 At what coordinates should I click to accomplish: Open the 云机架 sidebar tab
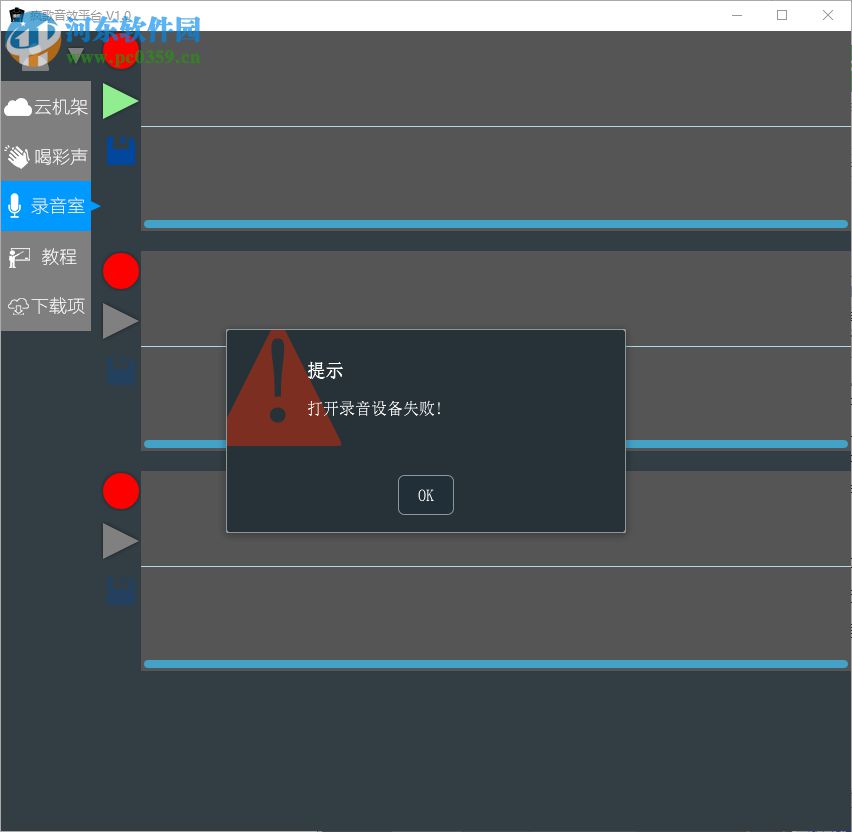pyautogui.click(x=46, y=107)
